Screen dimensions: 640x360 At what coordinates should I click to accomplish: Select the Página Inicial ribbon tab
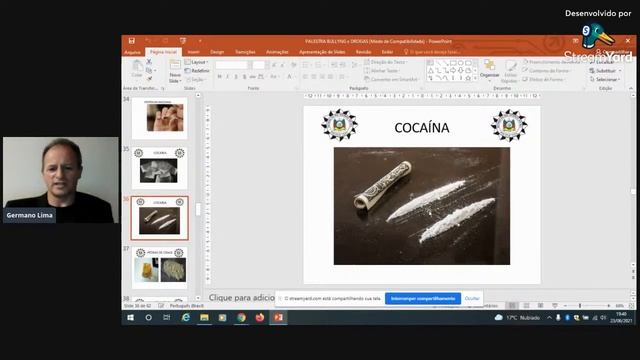[x=163, y=52]
